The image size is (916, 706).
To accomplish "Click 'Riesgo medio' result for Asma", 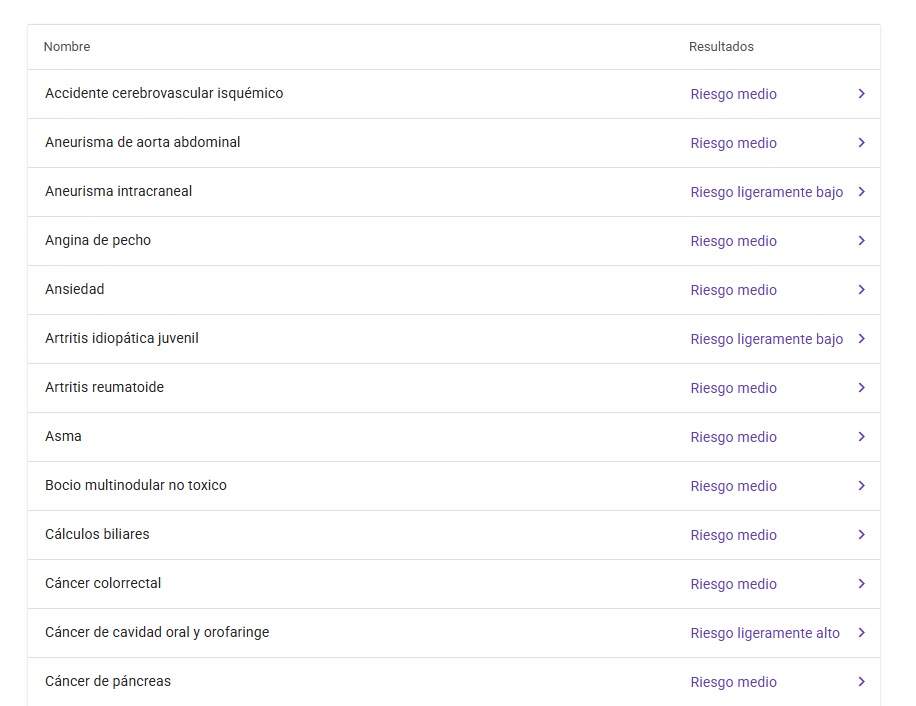I will click(x=733, y=437).
